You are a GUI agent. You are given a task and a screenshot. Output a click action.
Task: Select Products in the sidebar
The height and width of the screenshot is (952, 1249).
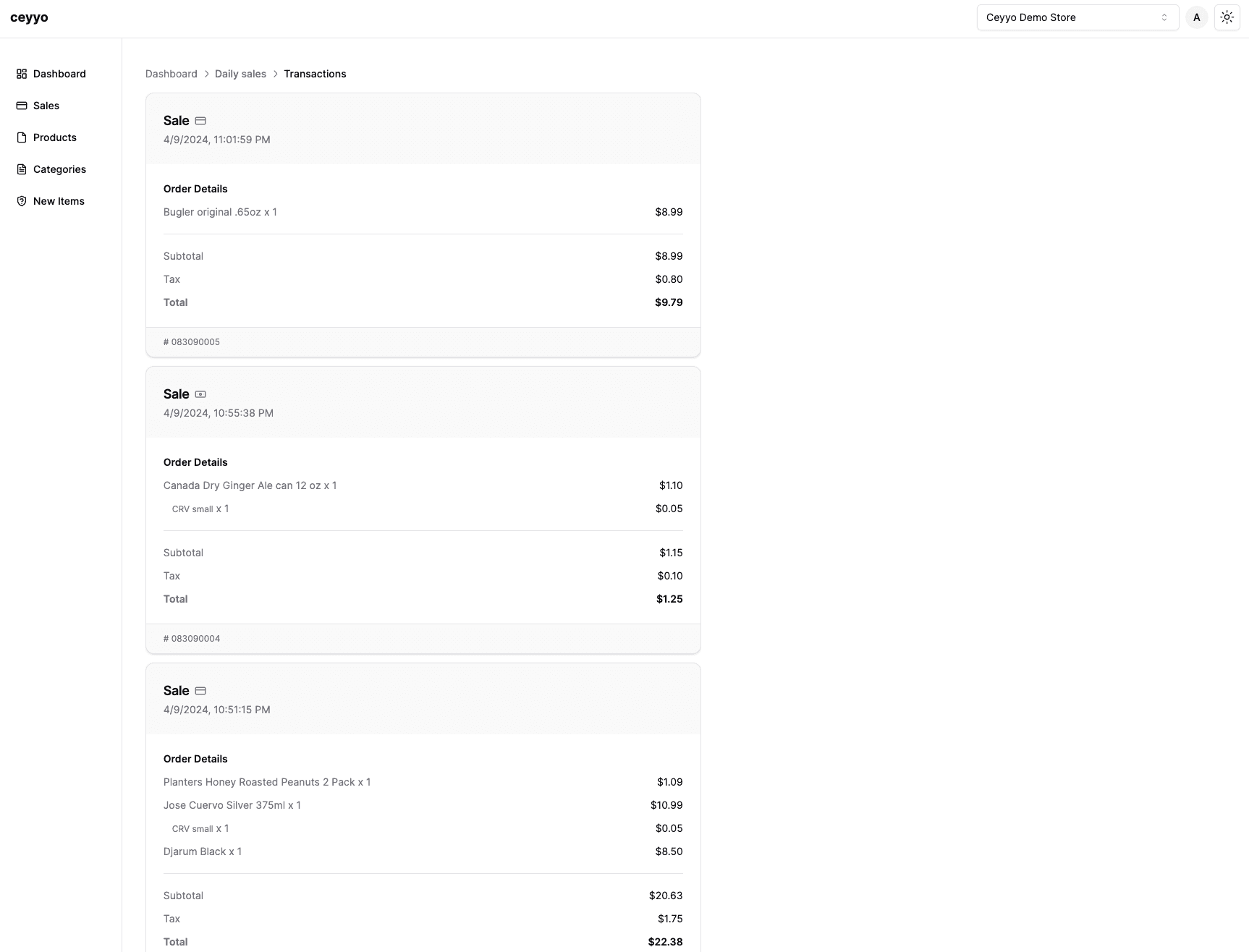point(55,137)
